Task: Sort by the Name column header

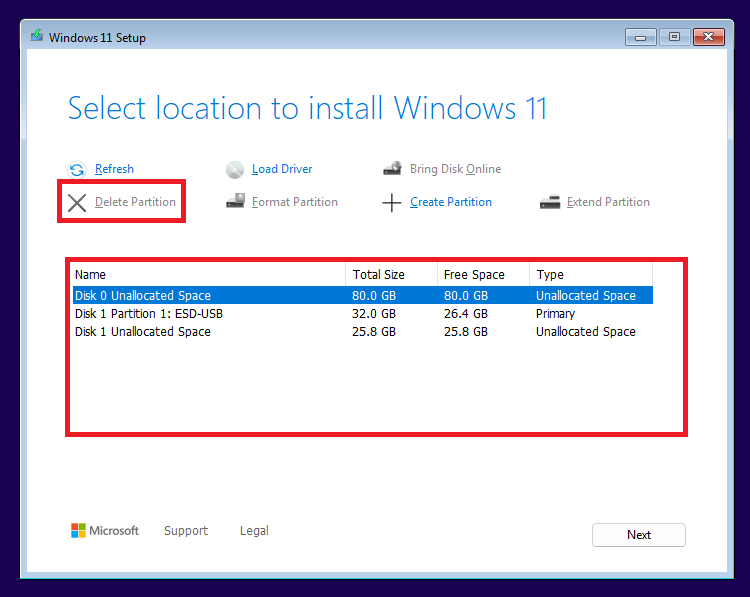Action: coord(209,275)
